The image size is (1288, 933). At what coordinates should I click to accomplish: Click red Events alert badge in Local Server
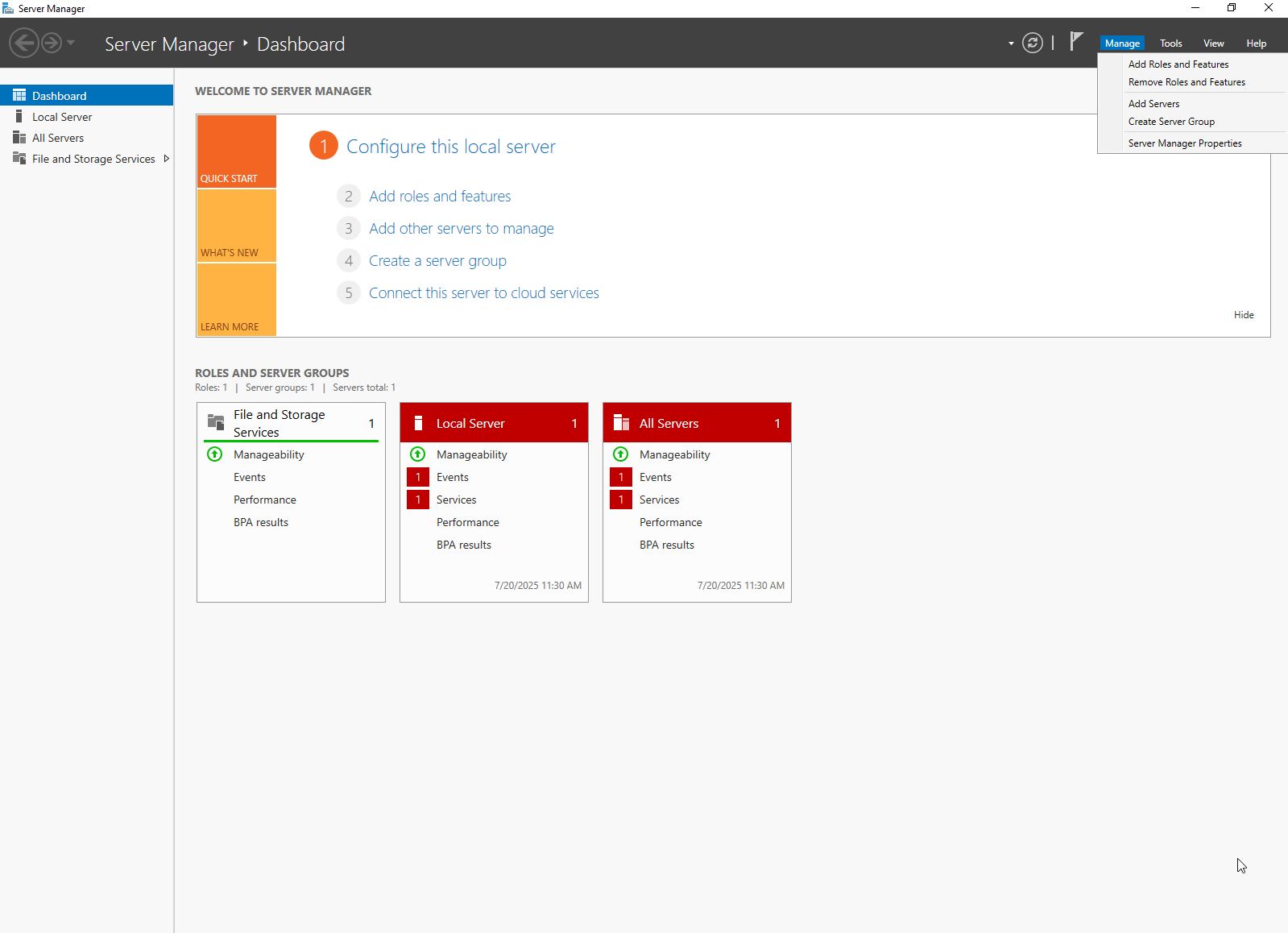point(417,477)
